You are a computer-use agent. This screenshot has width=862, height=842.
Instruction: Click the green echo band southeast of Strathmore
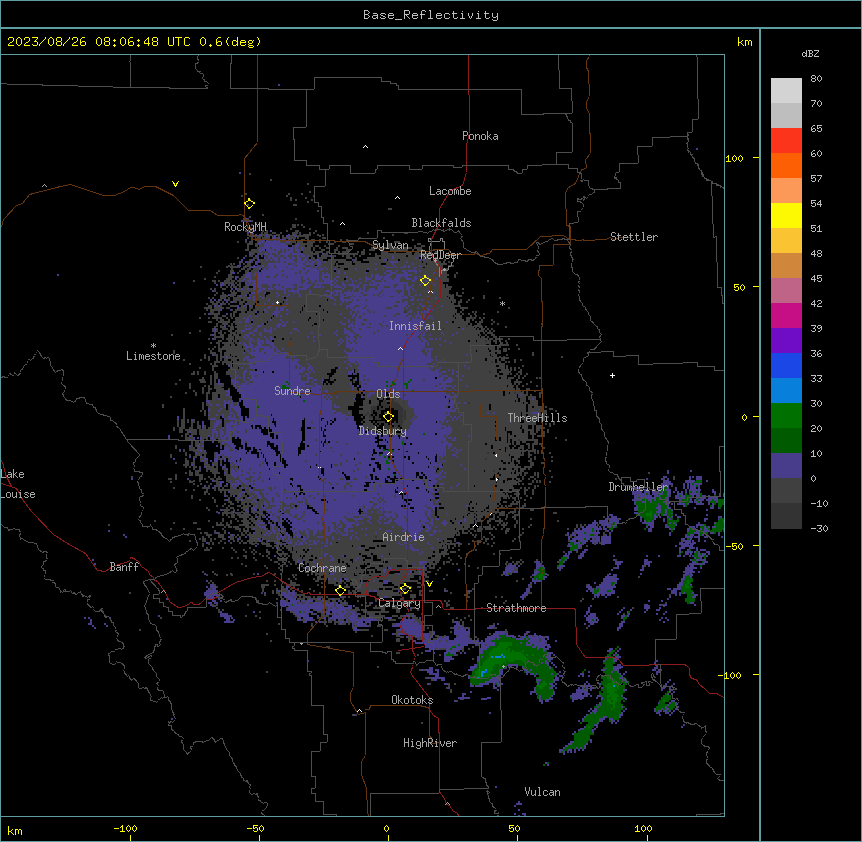click(x=602, y=701)
